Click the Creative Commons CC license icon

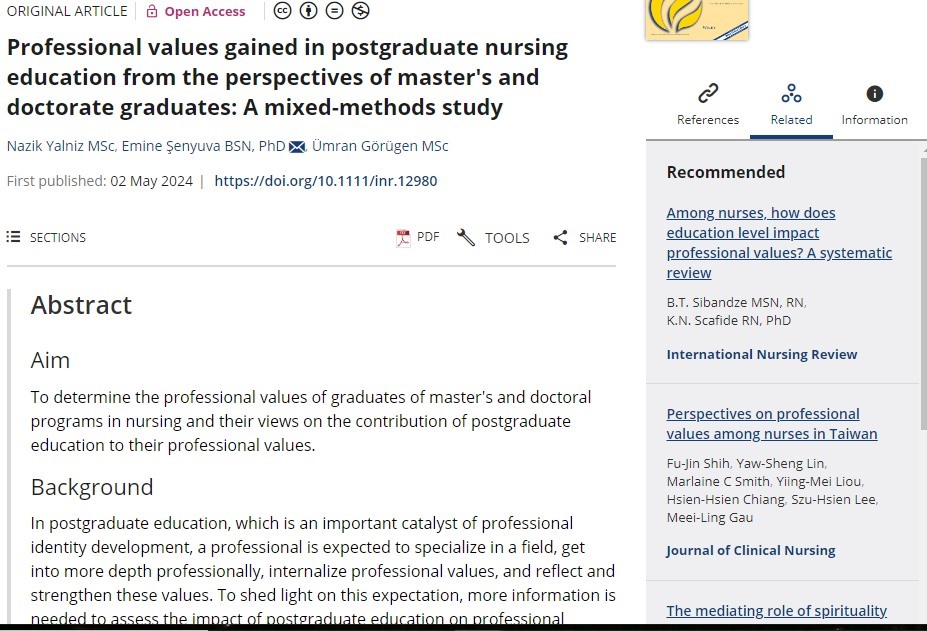pos(283,11)
